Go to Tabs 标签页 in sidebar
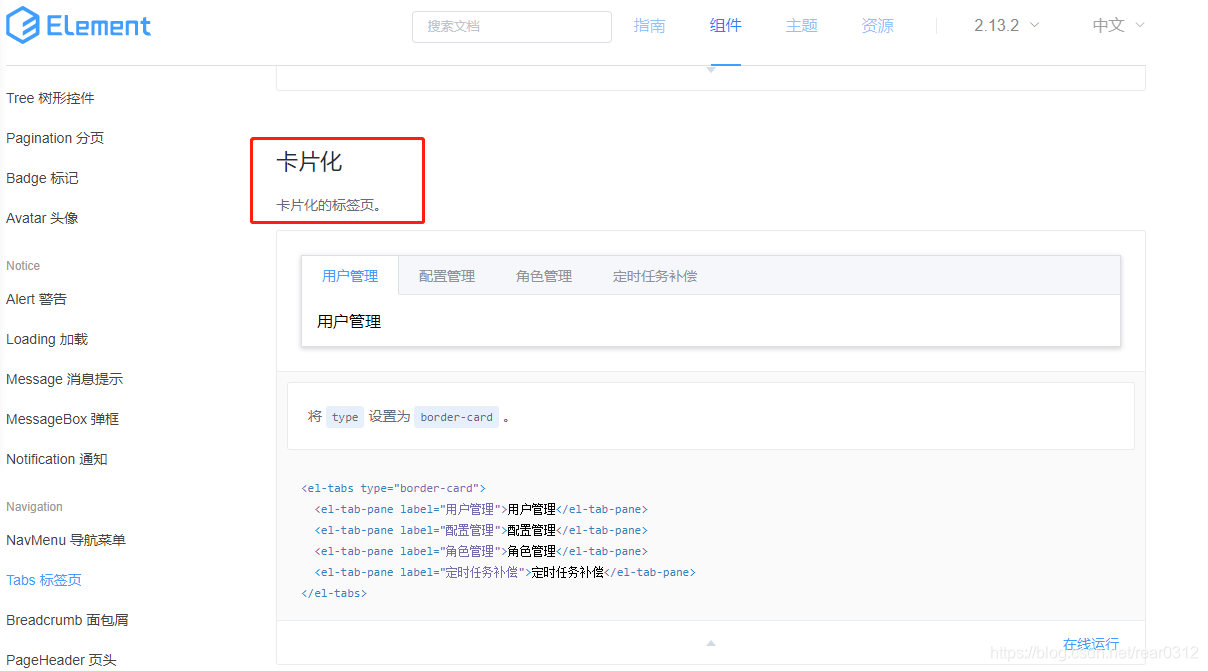The image size is (1208, 671). (x=44, y=580)
